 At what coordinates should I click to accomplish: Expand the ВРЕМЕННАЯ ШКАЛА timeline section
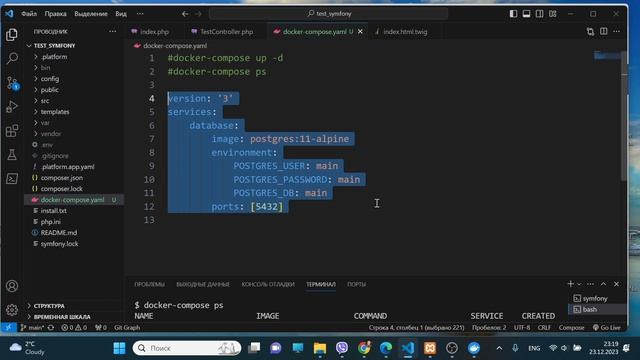[x=62, y=317]
